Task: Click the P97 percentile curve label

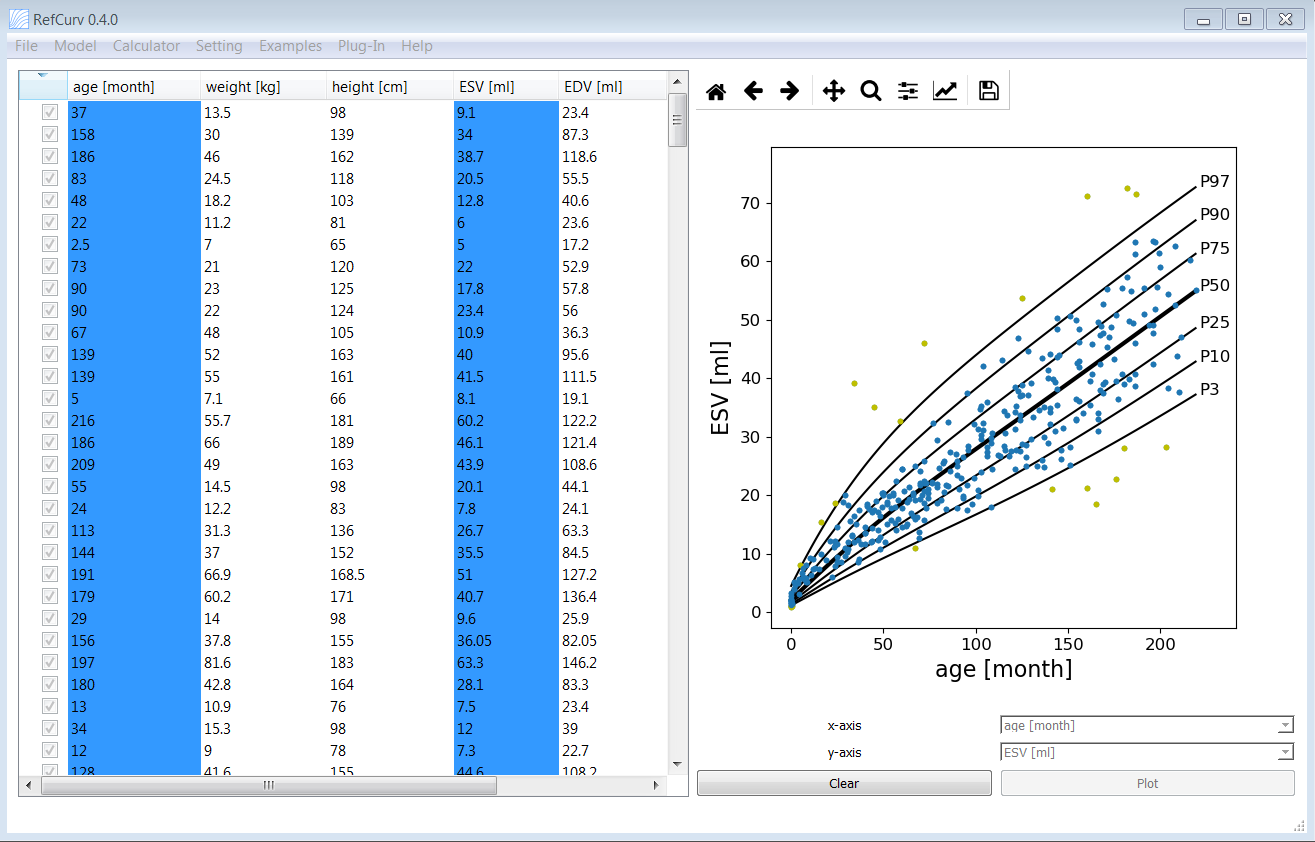Action: 1214,182
